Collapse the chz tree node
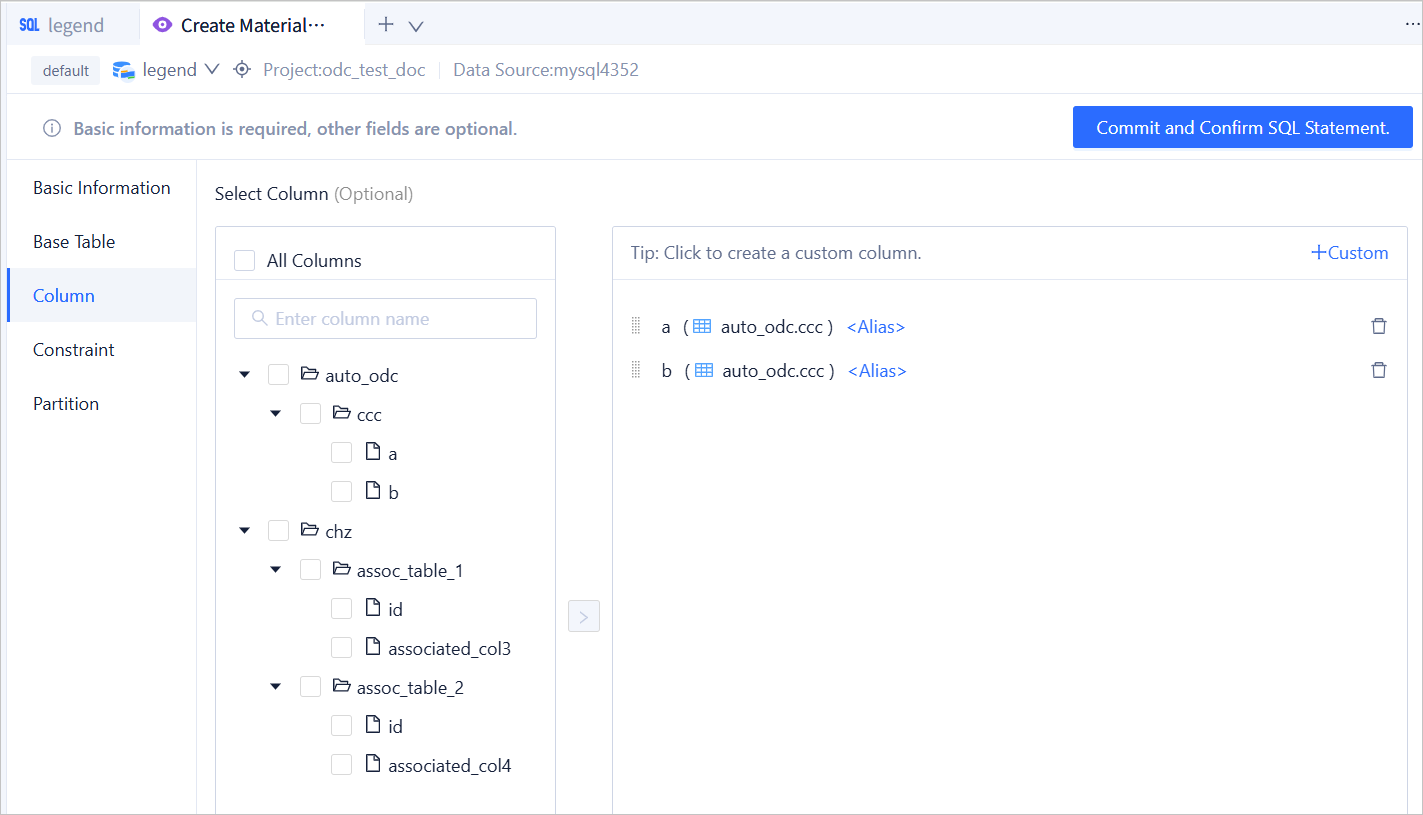 pyautogui.click(x=245, y=531)
